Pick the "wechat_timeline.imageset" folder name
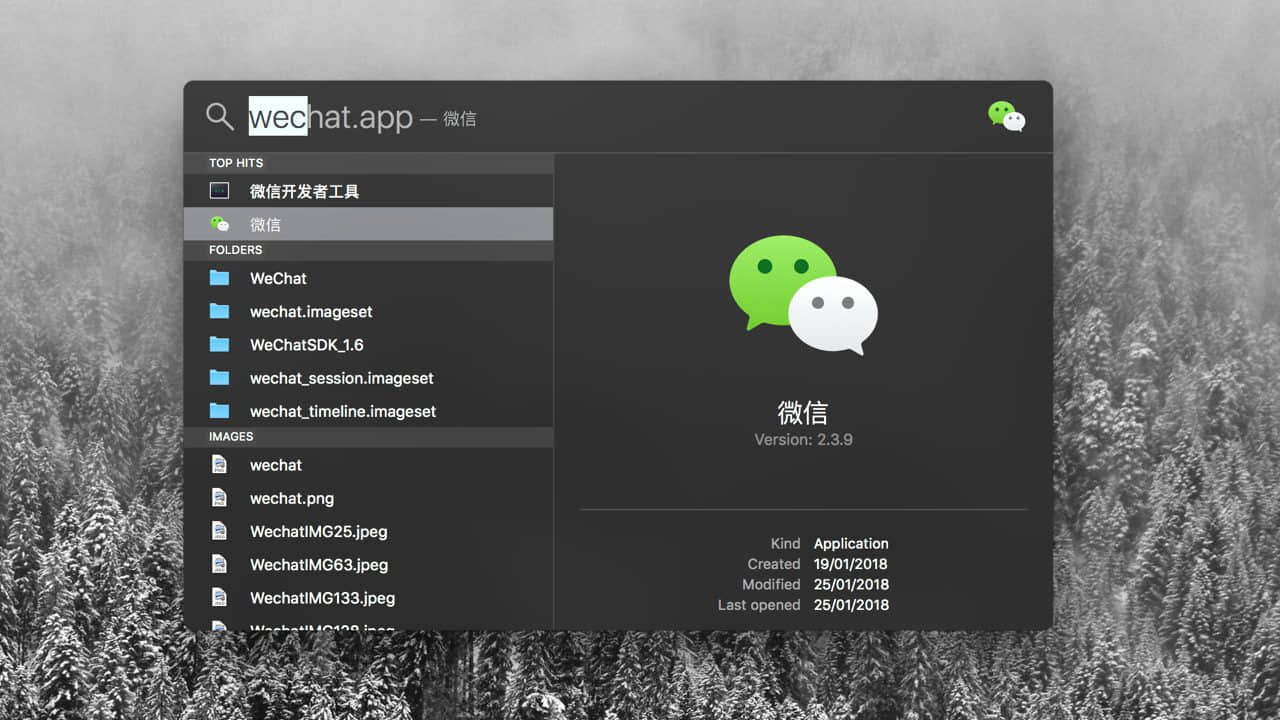This screenshot has height=720, width=1280. [343, 411]
